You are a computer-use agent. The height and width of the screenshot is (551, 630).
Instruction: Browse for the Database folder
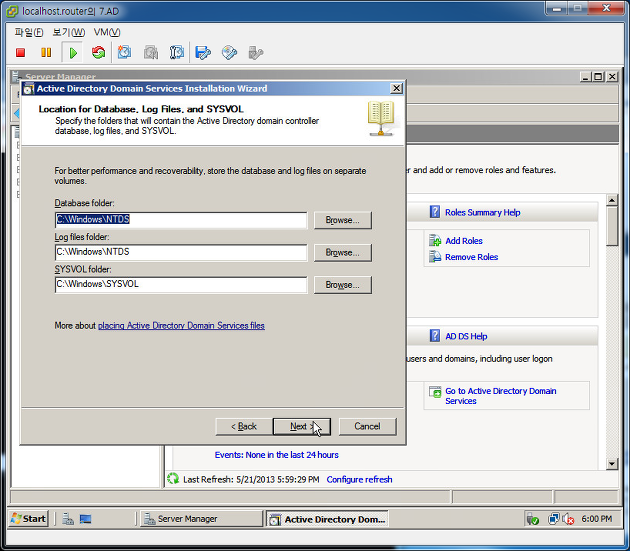(x=342, y=220)
